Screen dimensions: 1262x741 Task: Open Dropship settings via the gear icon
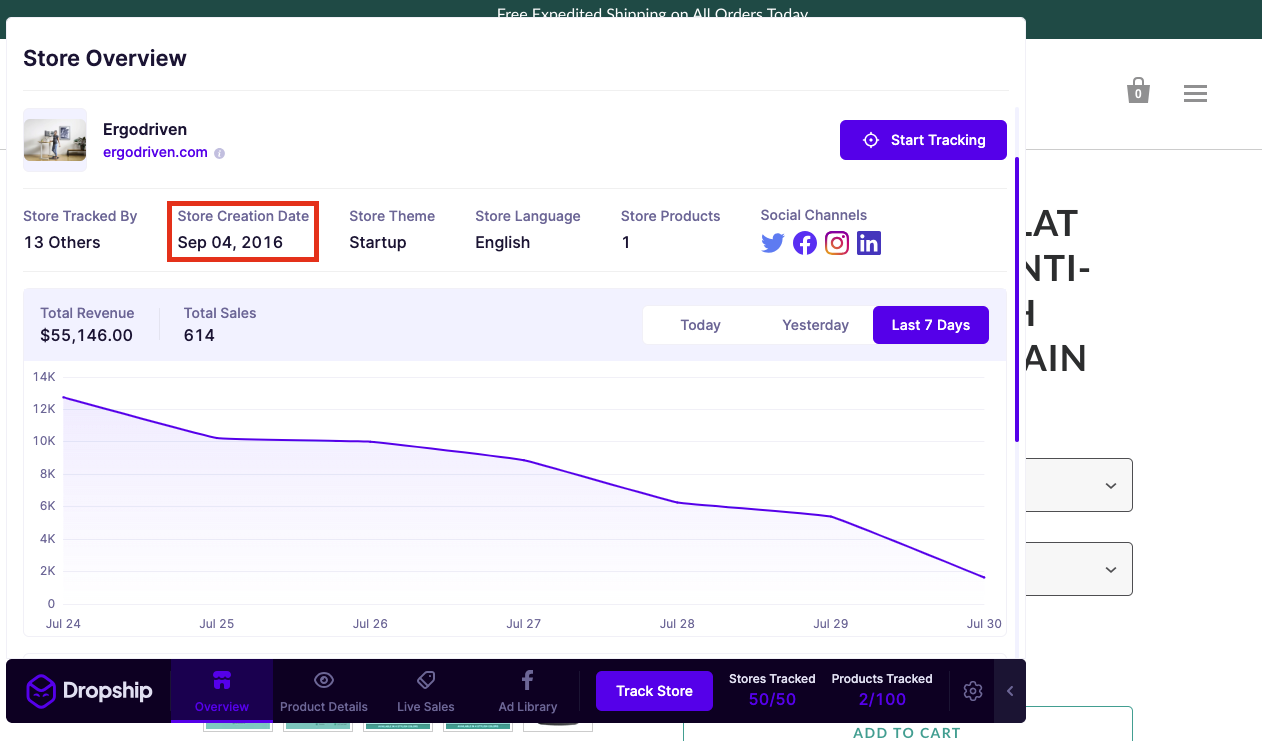972,691
